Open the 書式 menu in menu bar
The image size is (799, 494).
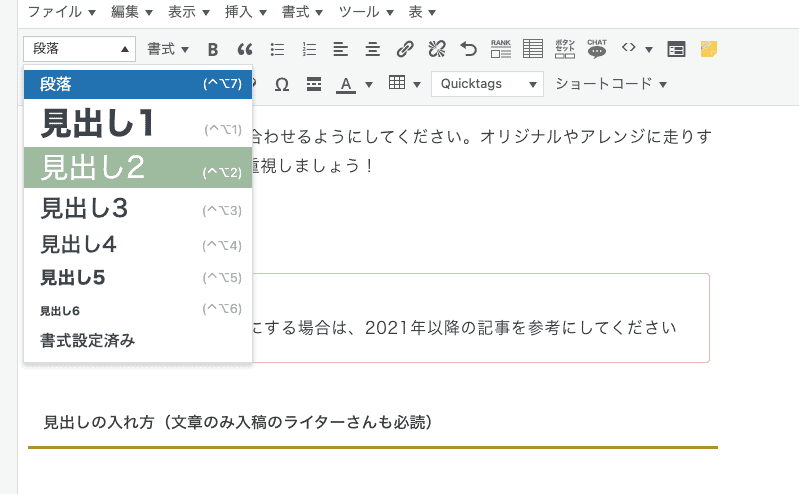click(x=303, y=12)
